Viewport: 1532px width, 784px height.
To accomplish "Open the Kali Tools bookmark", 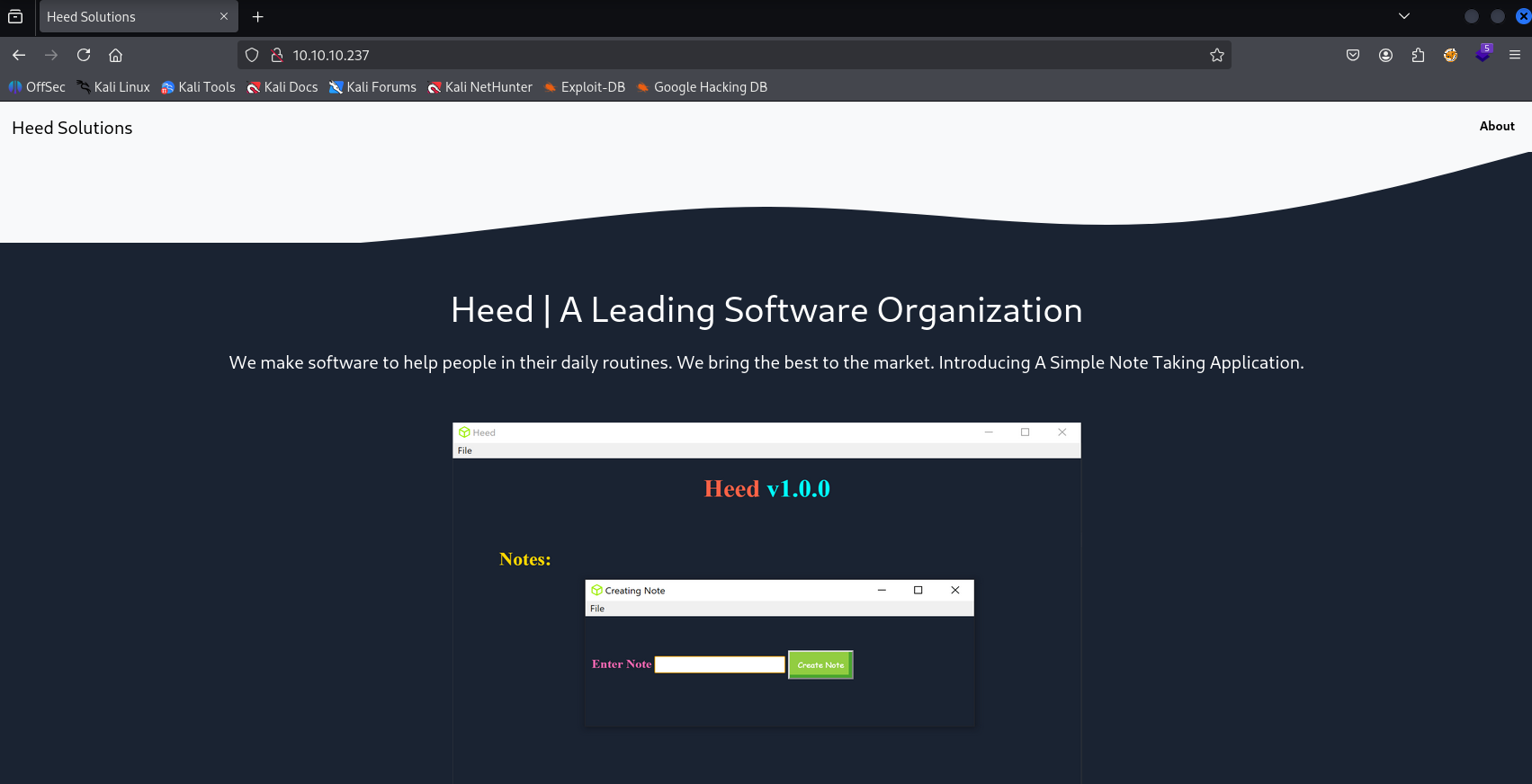I will click(198, 87).
